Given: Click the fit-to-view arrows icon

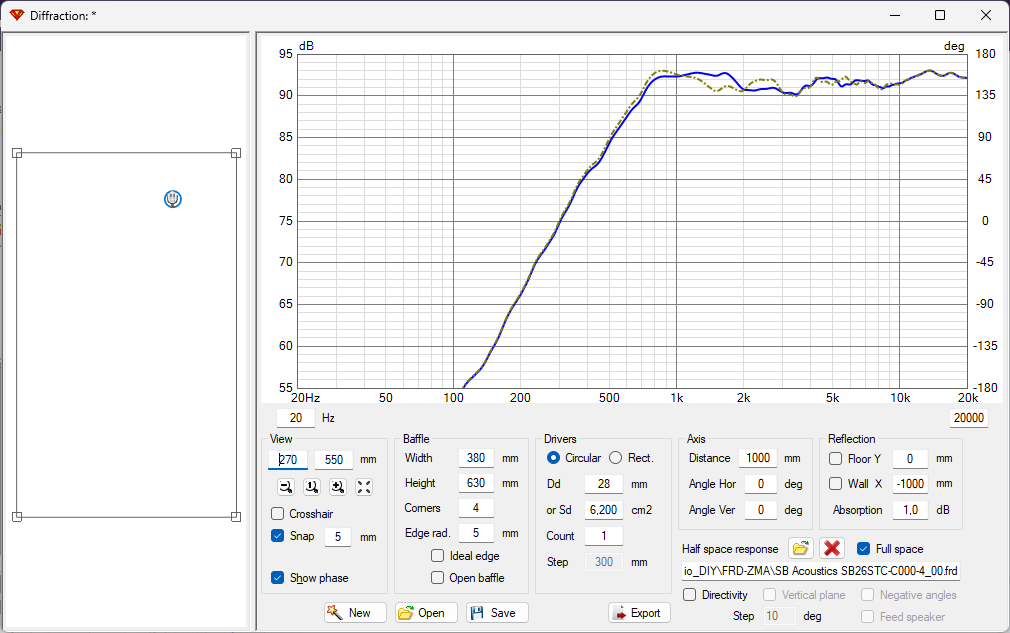Looking at the screenshot, I should (364, 487).
